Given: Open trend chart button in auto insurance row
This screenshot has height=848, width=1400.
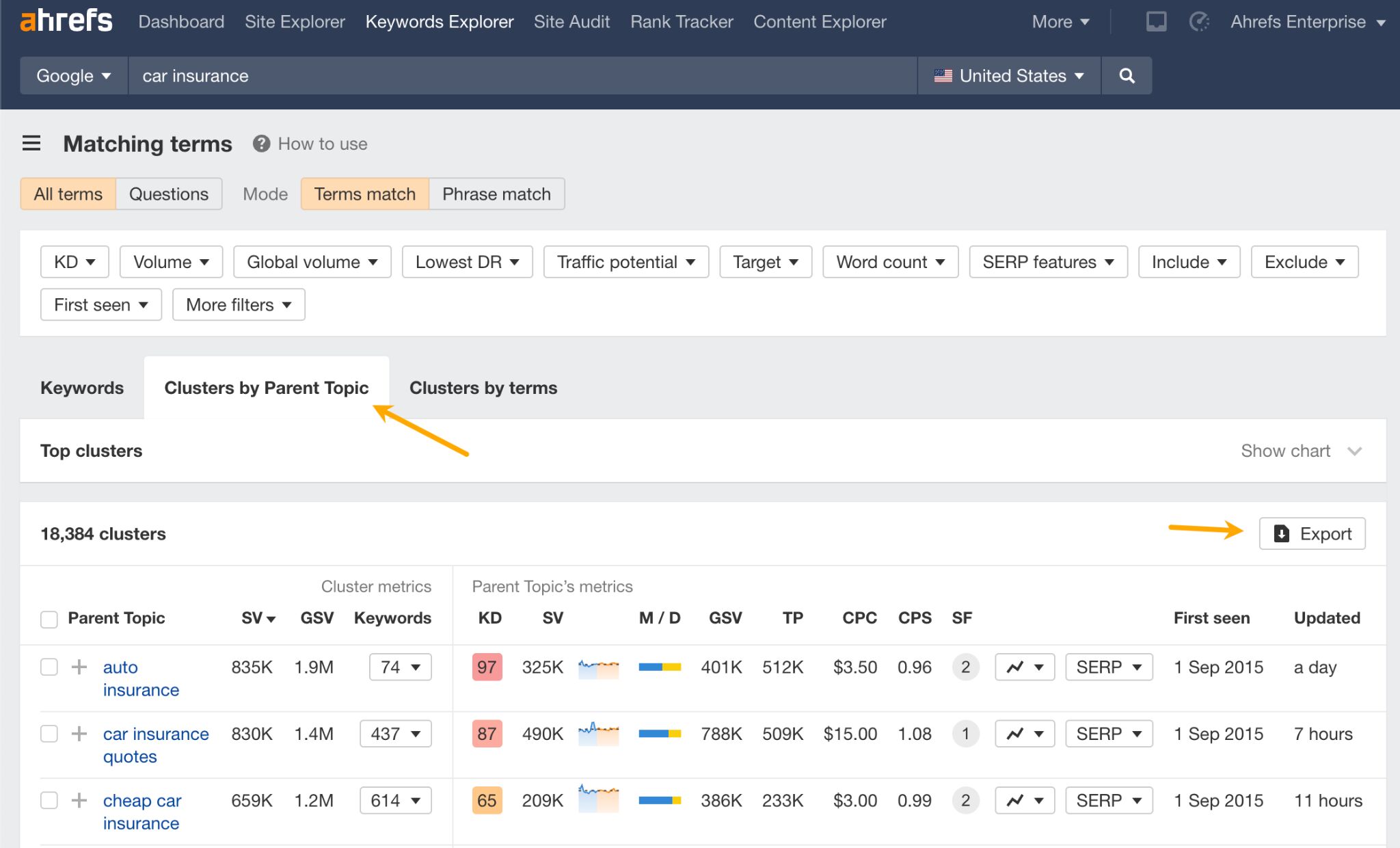Looking at the screenshot, I should coord(1025,667).
